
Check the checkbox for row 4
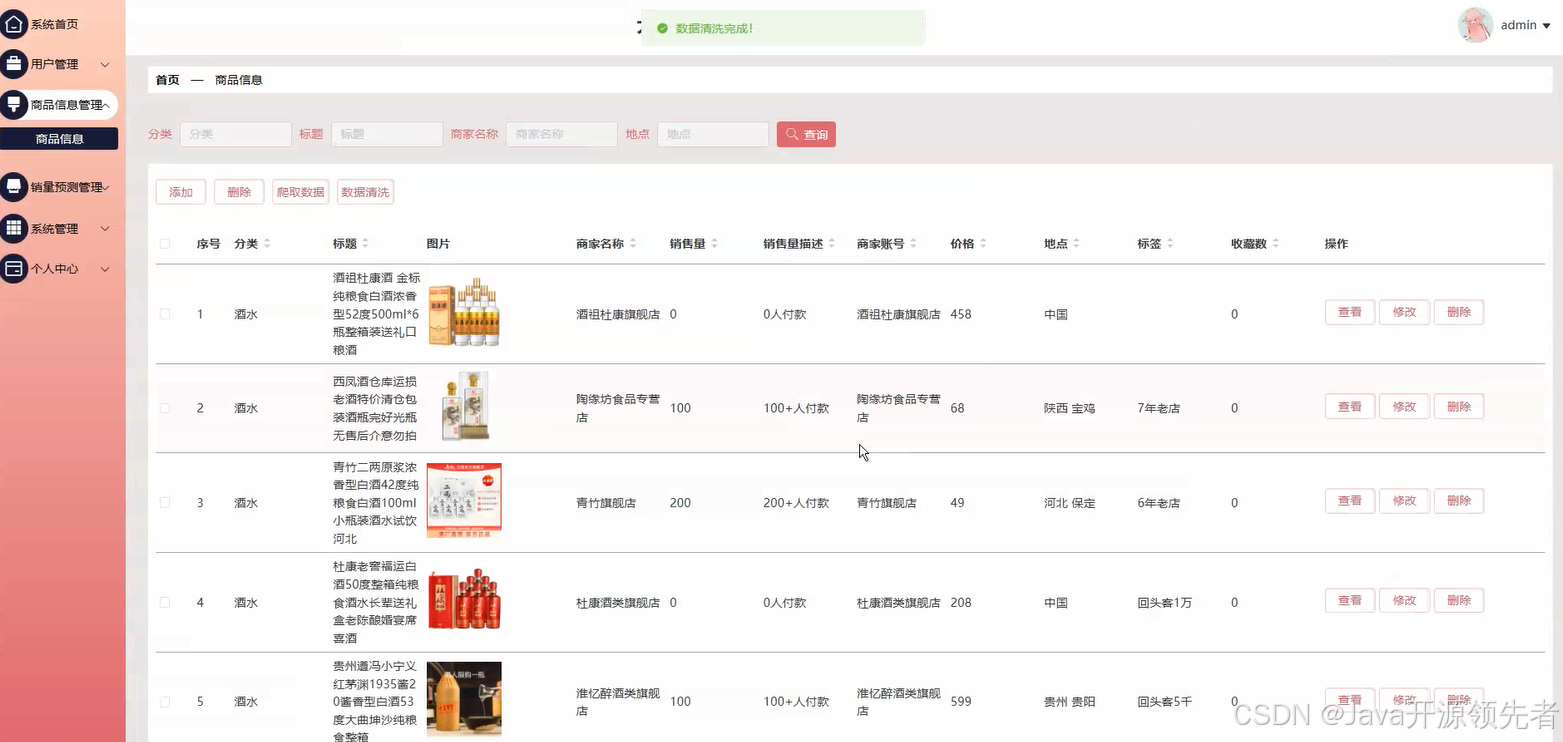coord(165,602)
